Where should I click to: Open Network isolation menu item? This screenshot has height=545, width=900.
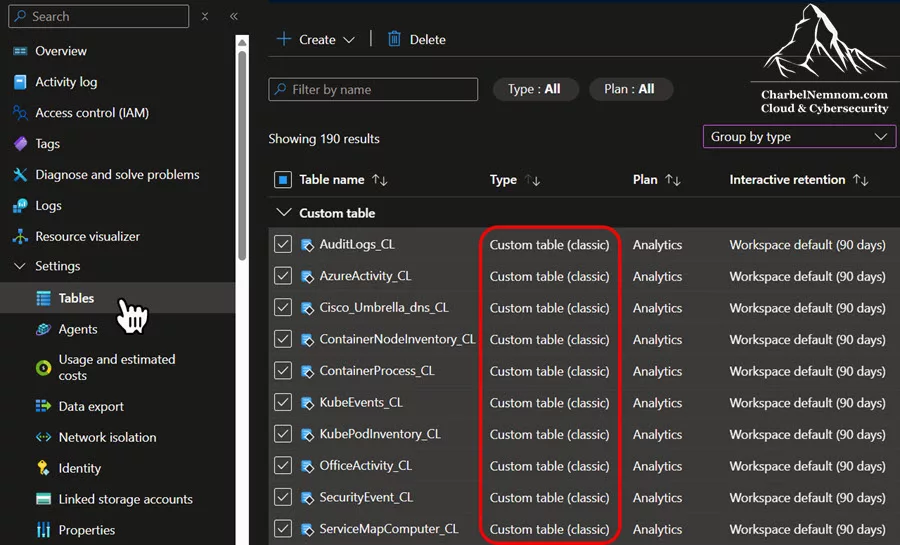pyautogui.click(x=107, y=437)
